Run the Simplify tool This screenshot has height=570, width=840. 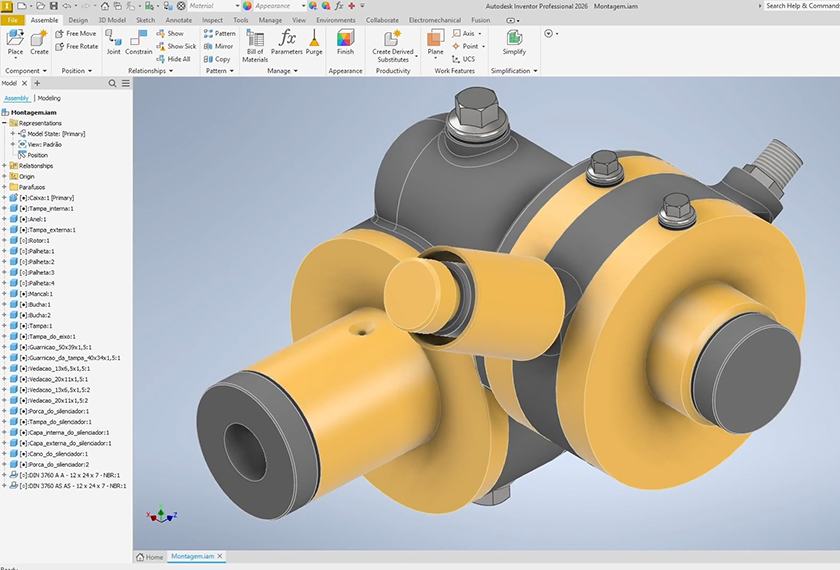(514, 42)
